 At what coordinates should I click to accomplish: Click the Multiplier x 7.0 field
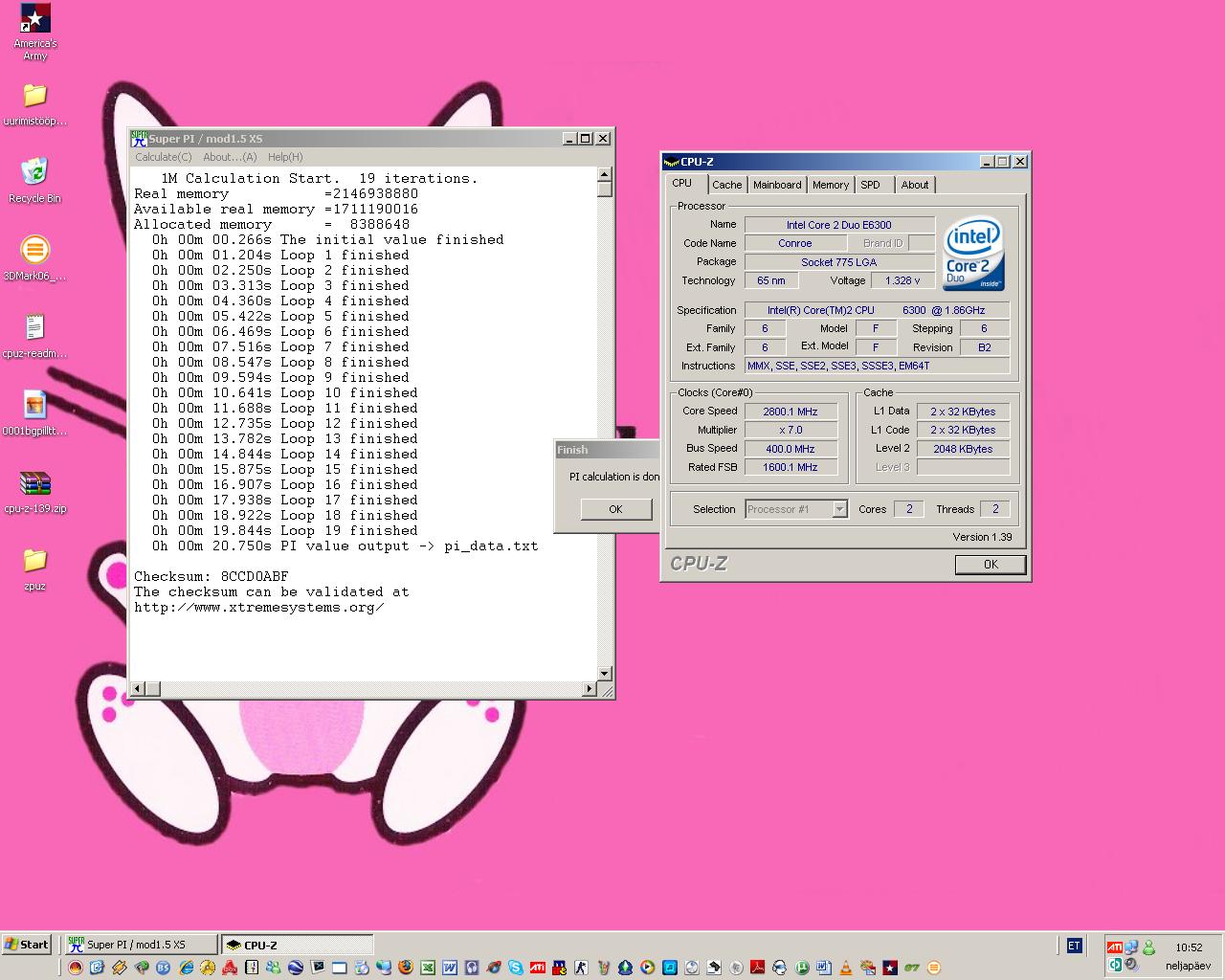[x=791, y=430]
